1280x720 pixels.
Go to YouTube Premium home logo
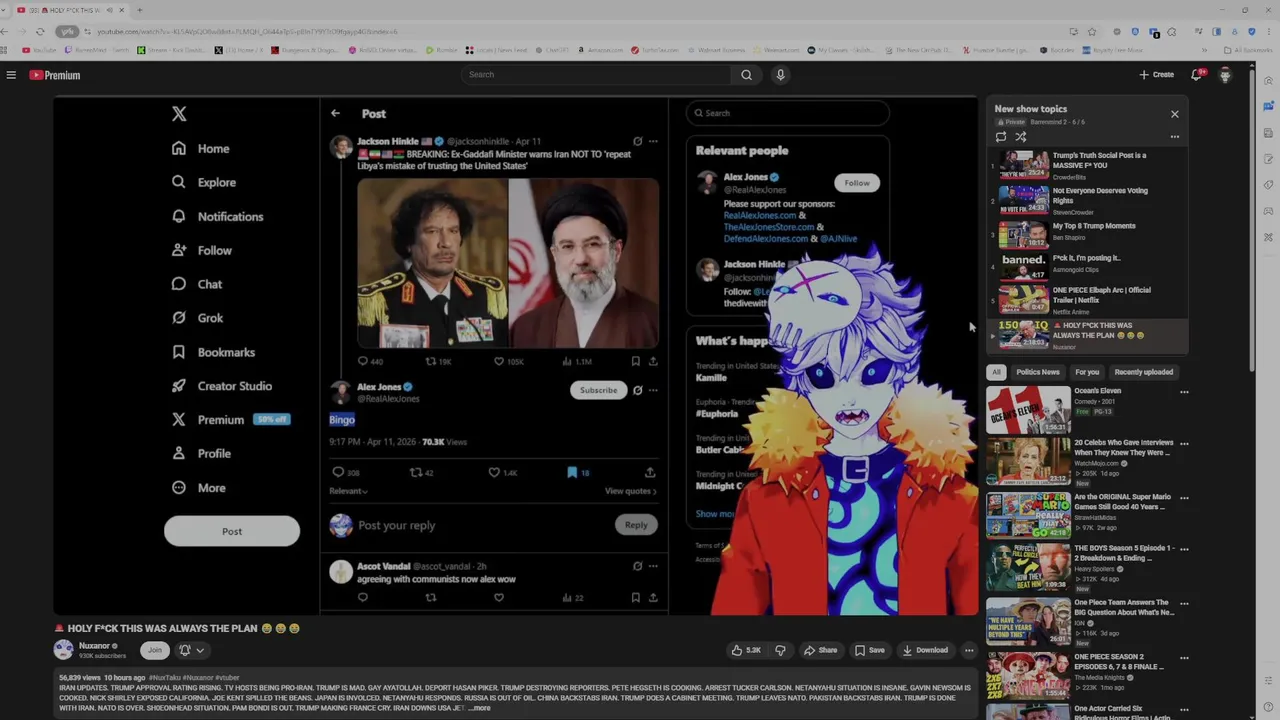(x=54, y=75)
